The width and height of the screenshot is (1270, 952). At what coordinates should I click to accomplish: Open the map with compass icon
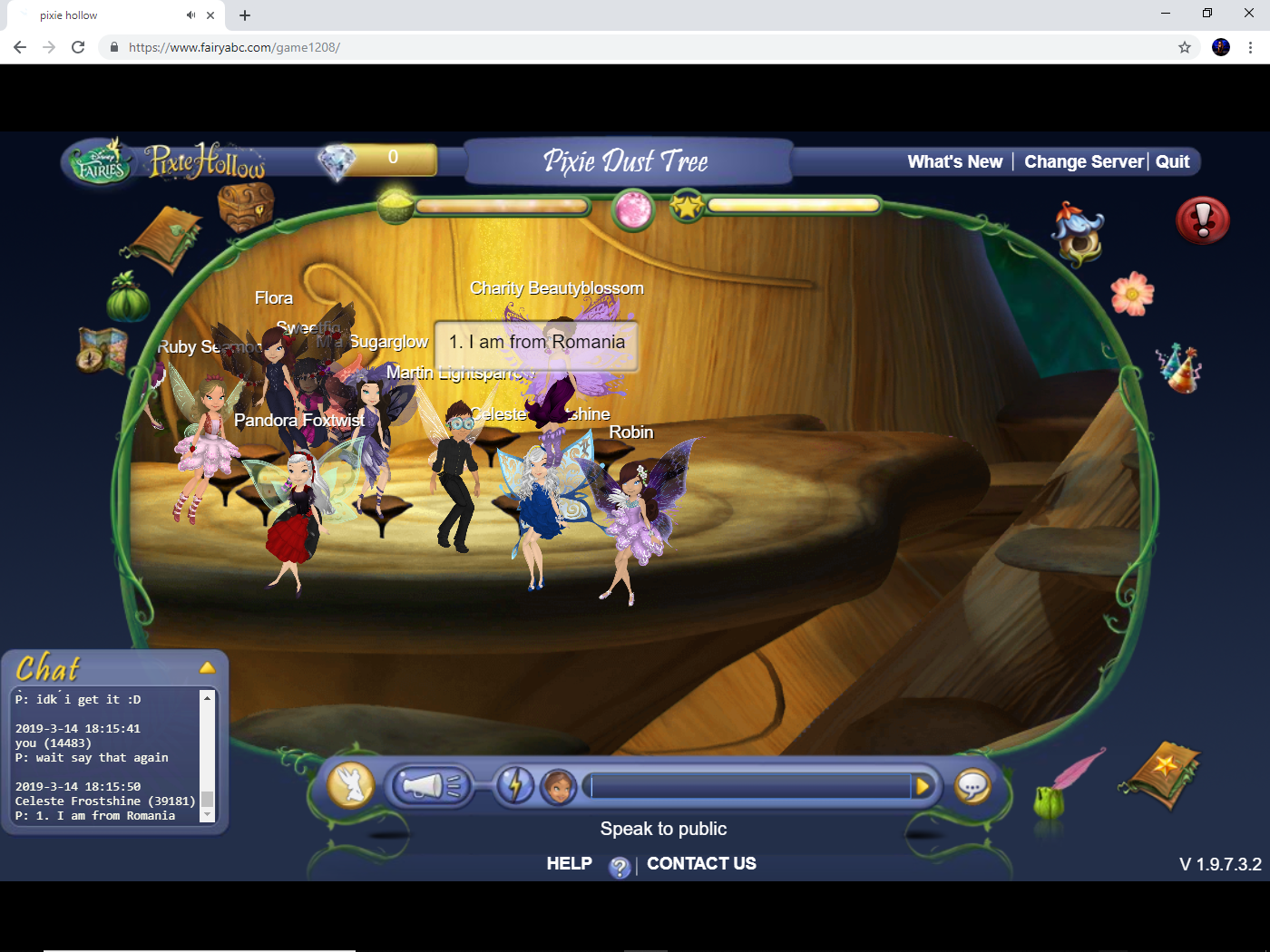pos(100,352)
